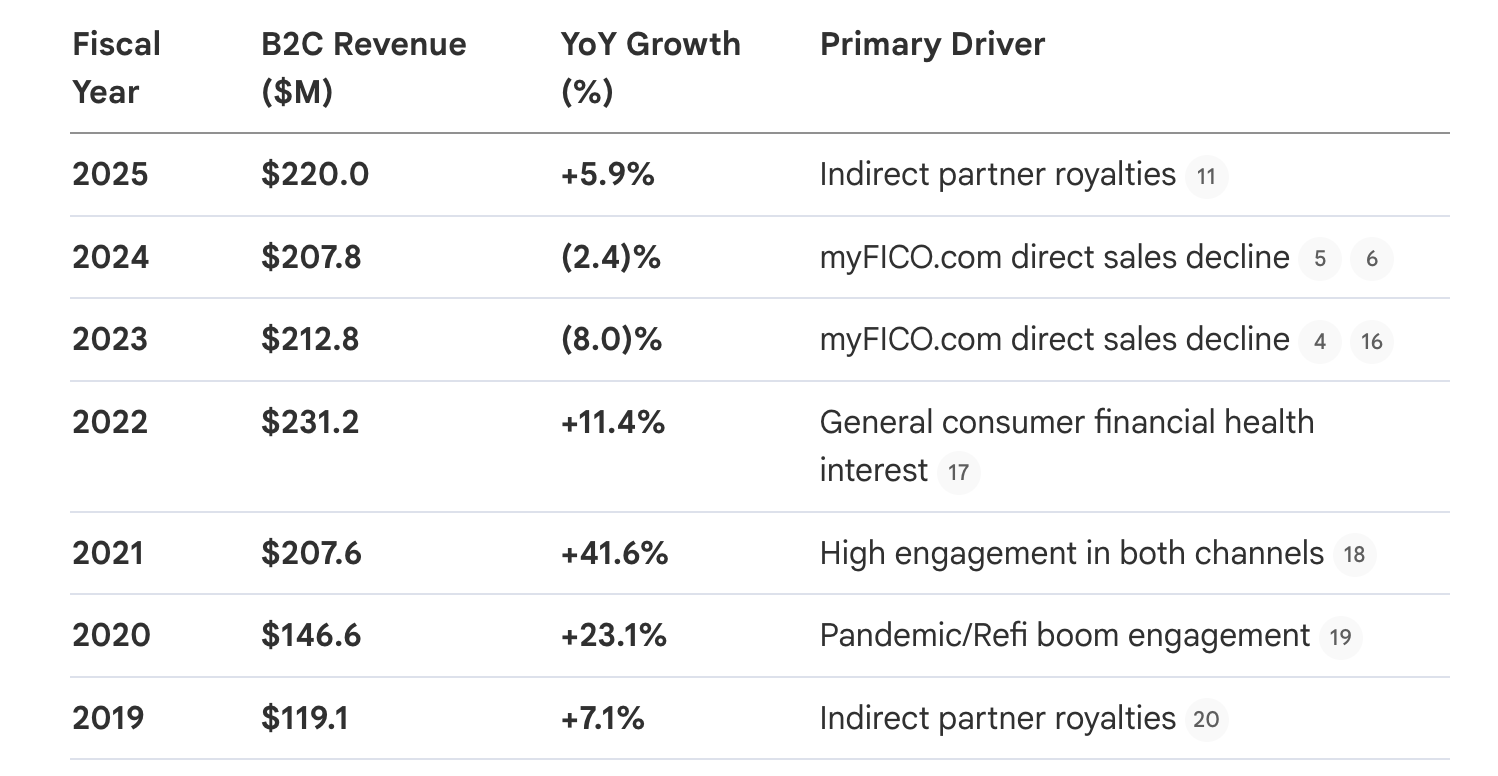The image size is (1498, 776).
Task: Click High engagement in both channels text
Action: pyautogui.click(x=1071, y=553)
